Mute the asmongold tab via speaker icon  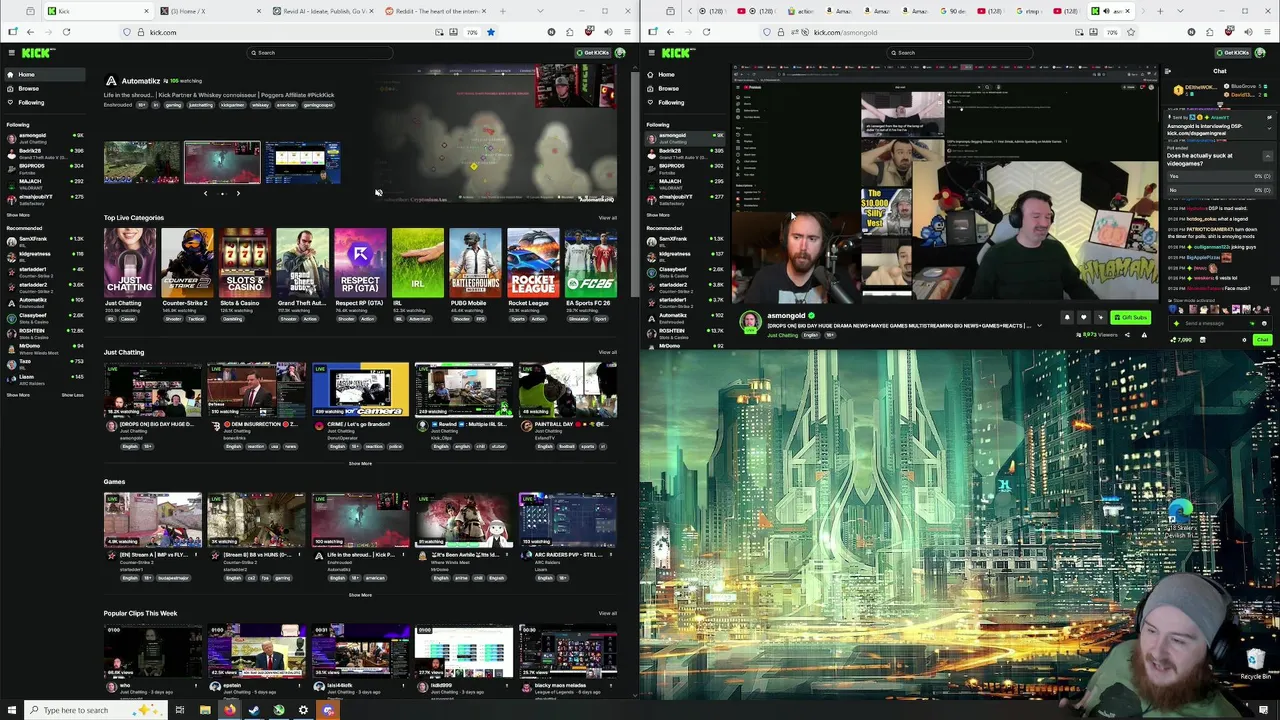(1106, 11)
